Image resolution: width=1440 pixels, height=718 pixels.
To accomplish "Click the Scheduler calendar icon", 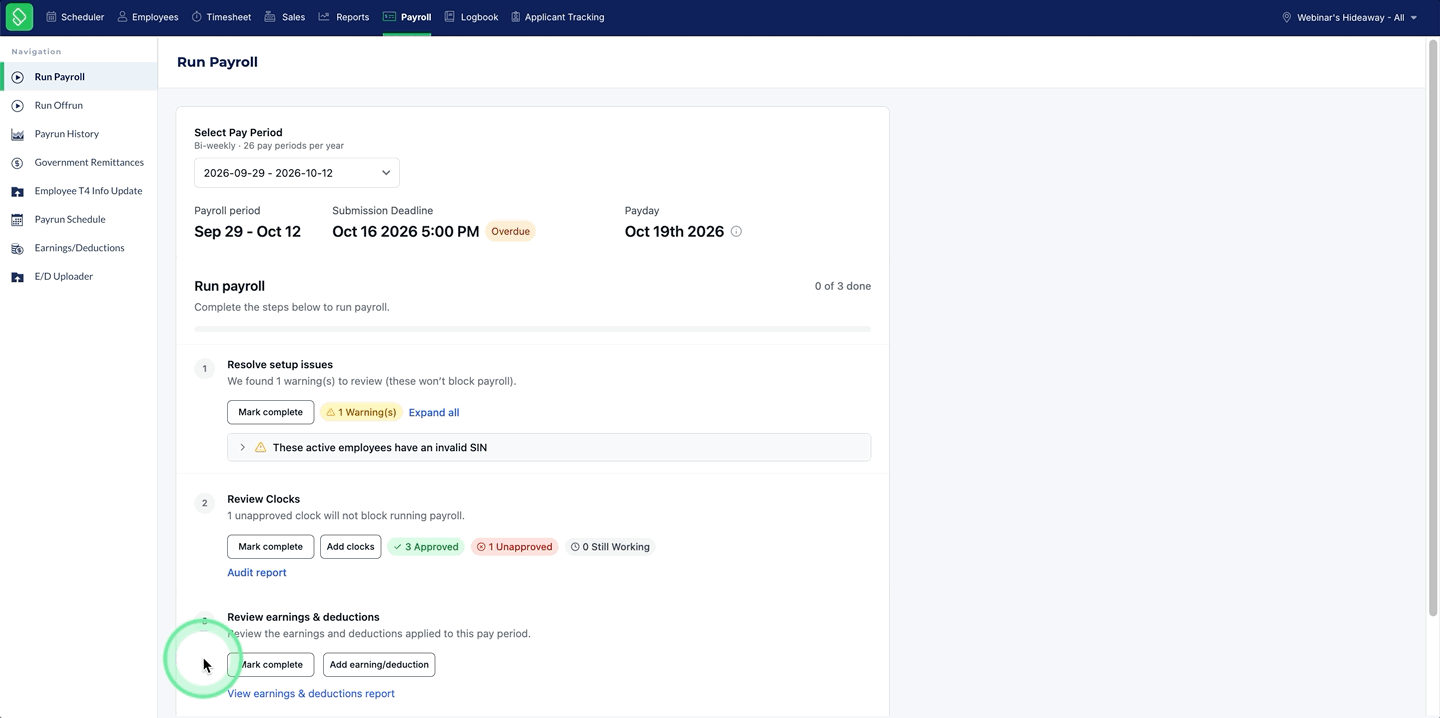I will (52, 17).
